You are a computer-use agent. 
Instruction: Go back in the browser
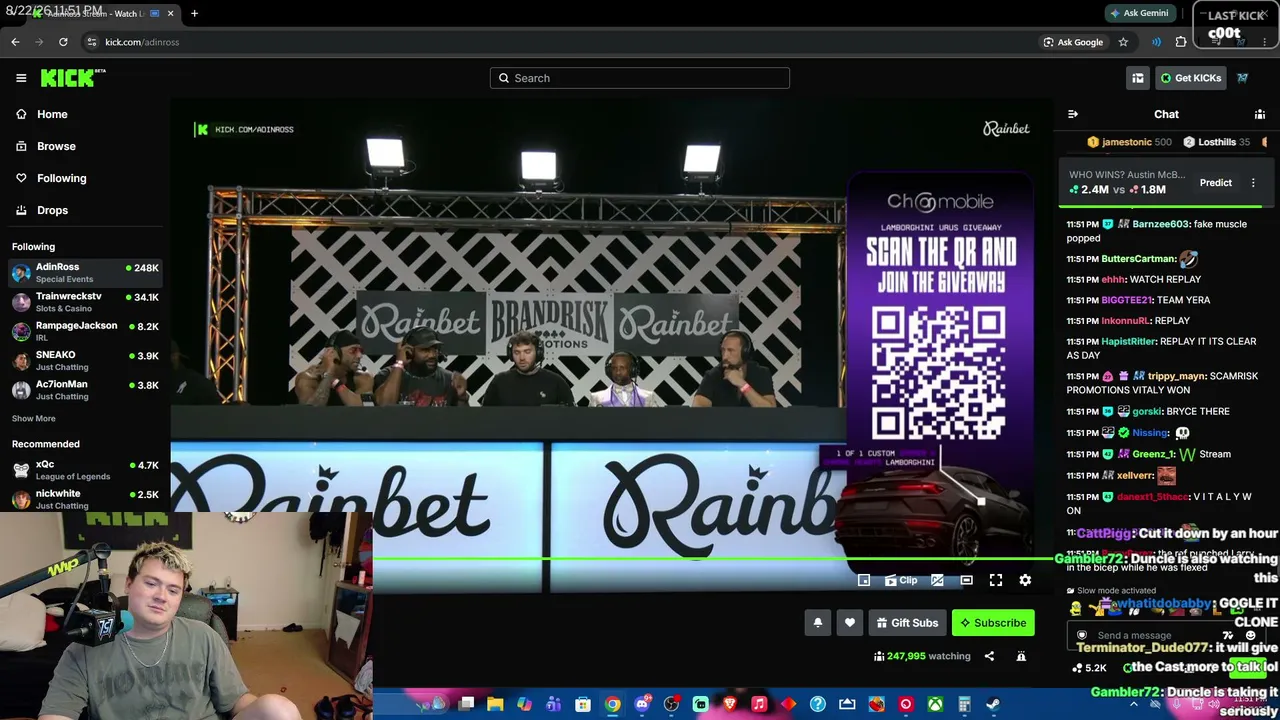point(15,42)
